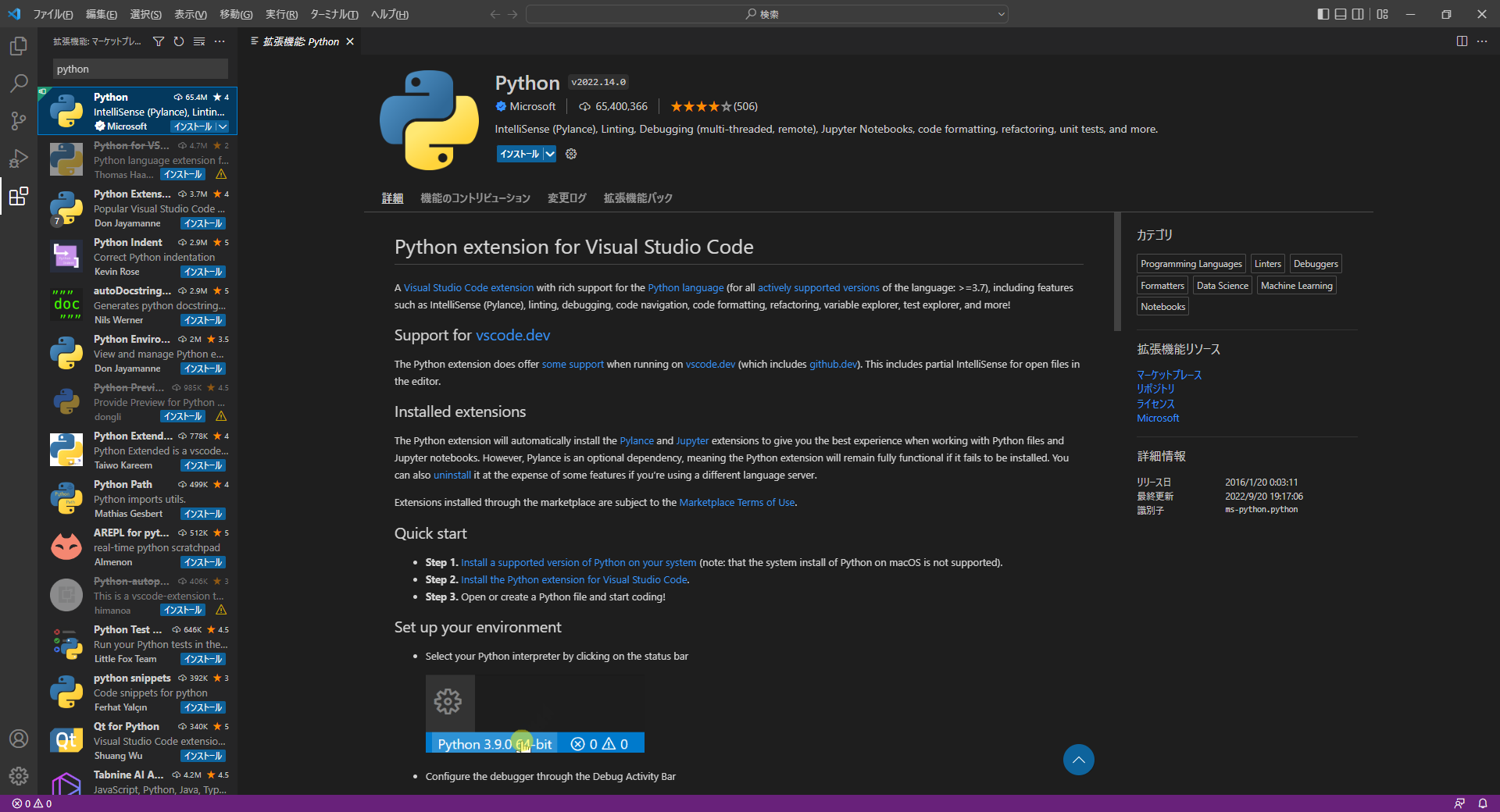Select Python Path extension in list

click(137, 499)
